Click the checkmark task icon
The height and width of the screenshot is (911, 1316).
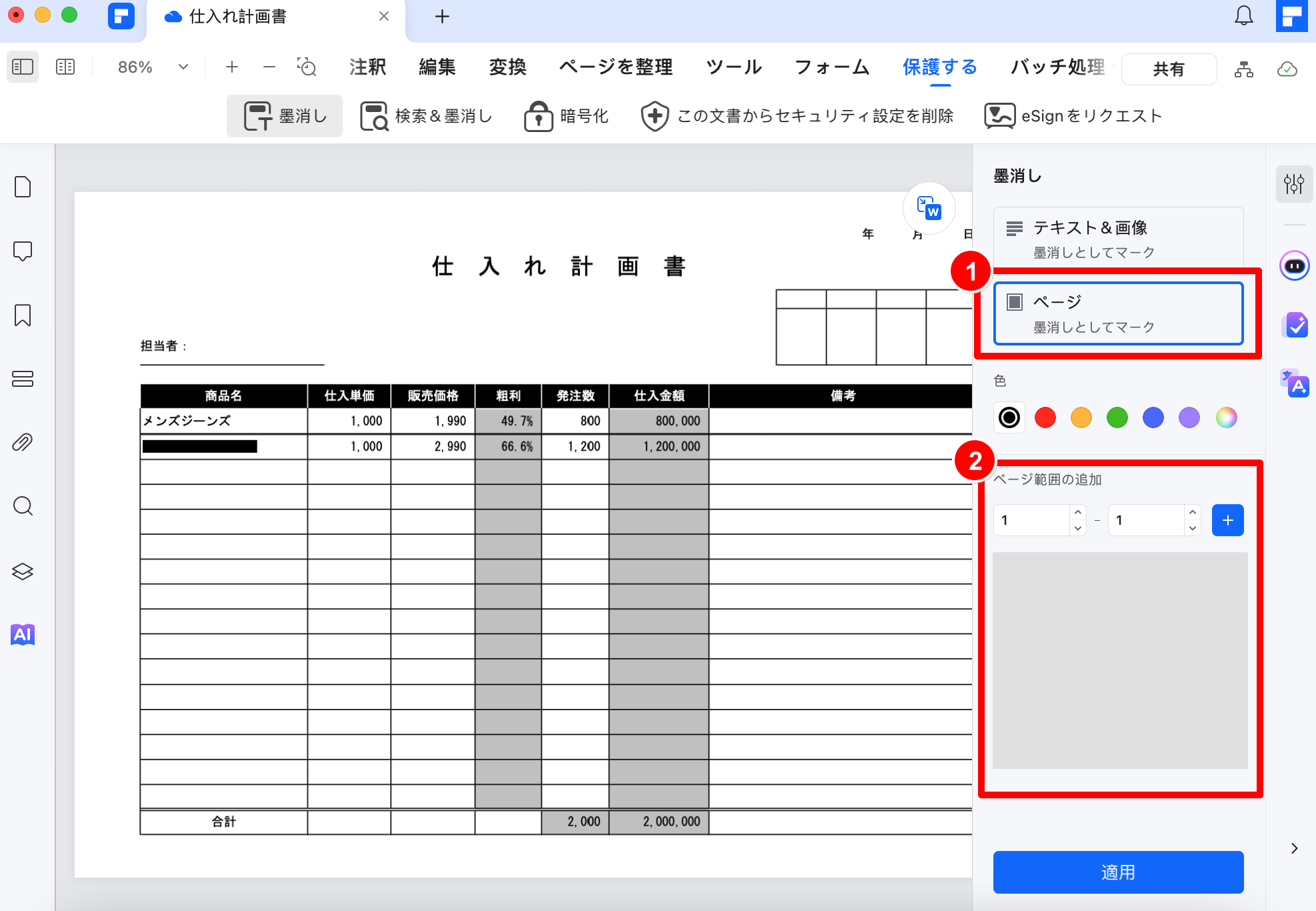[1295, 325]
